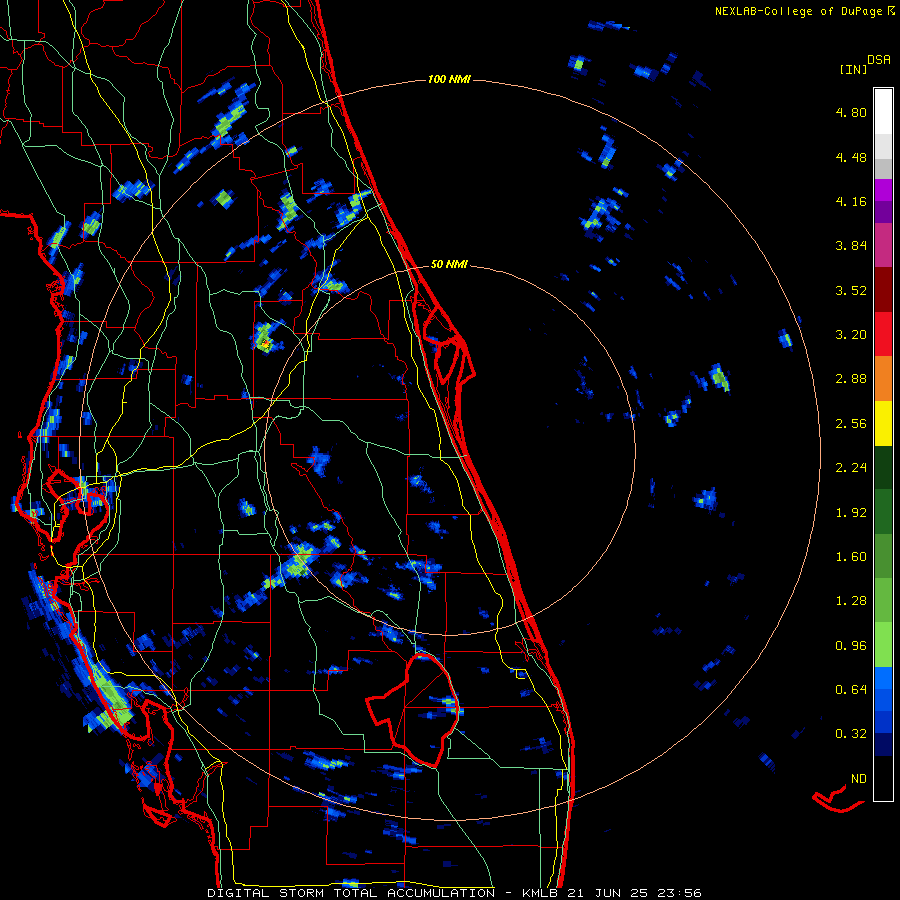Click the 2.88 legend value
The image size is (900, 900).
pyautogui.click(x=851, y=379)
